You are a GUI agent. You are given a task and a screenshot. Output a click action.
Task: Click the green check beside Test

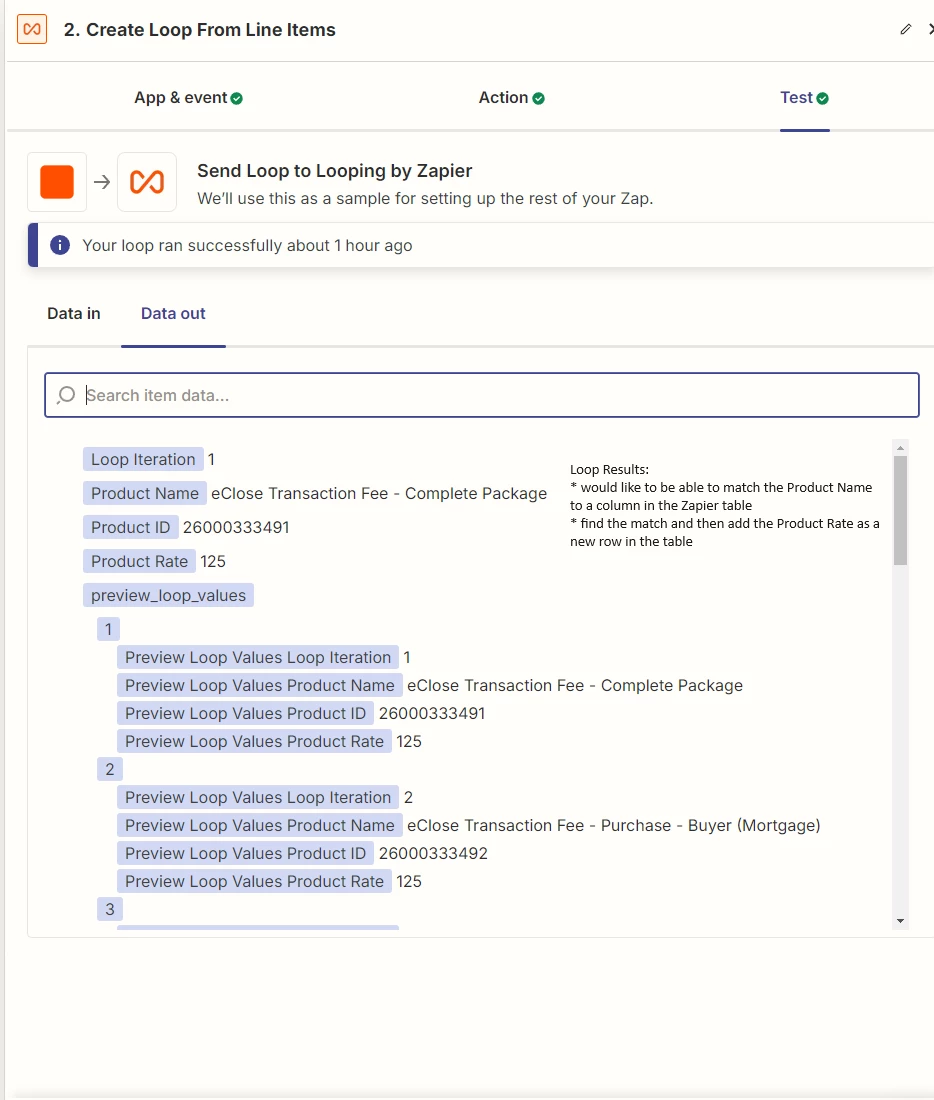click(822, 98)
